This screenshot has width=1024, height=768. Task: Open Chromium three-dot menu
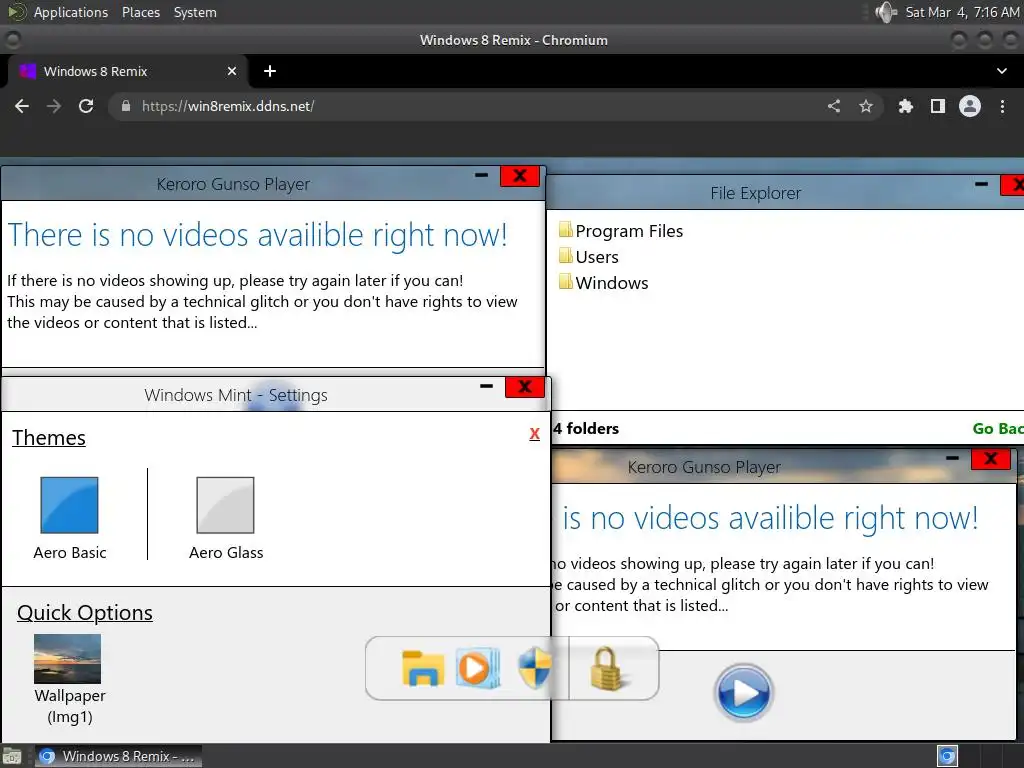1002,106
